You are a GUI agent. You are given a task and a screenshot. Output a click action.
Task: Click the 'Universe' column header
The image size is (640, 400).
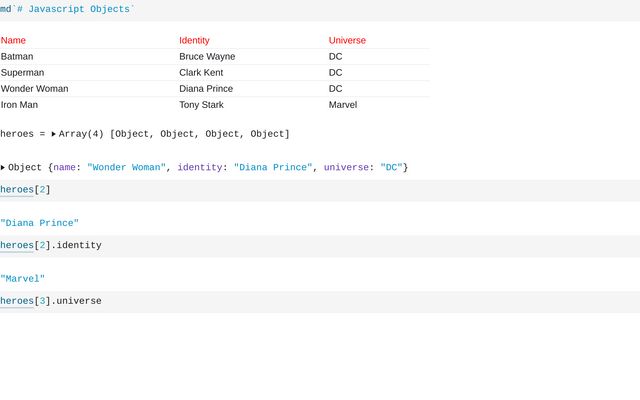pos(347,40)
